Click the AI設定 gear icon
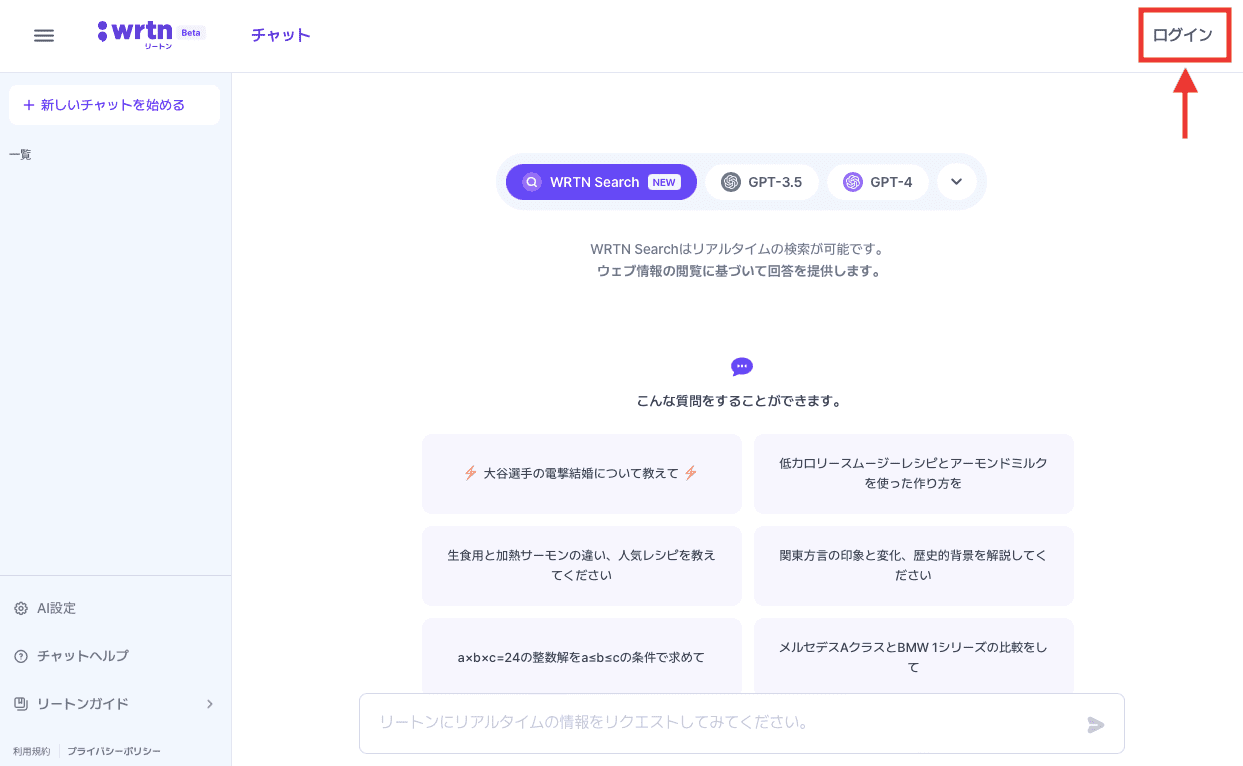 [x=21, y=608]
